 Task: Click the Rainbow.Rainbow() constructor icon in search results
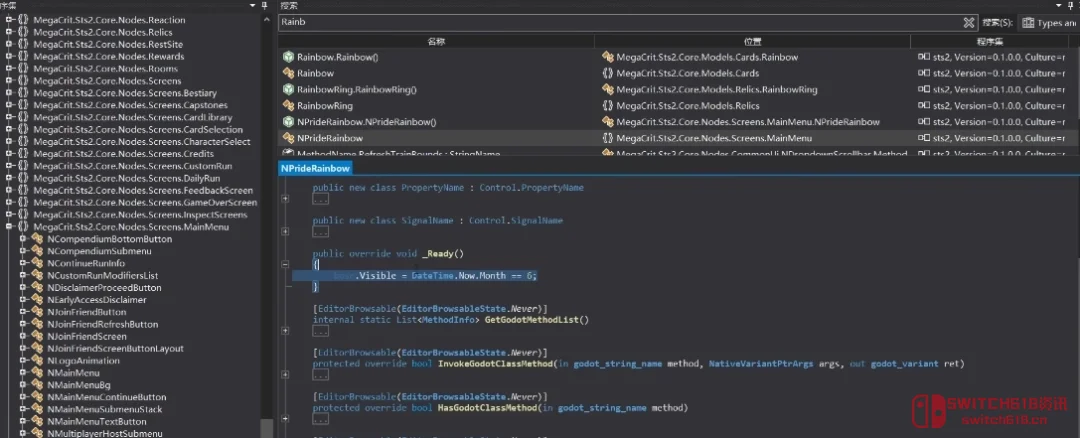(289, 57)
